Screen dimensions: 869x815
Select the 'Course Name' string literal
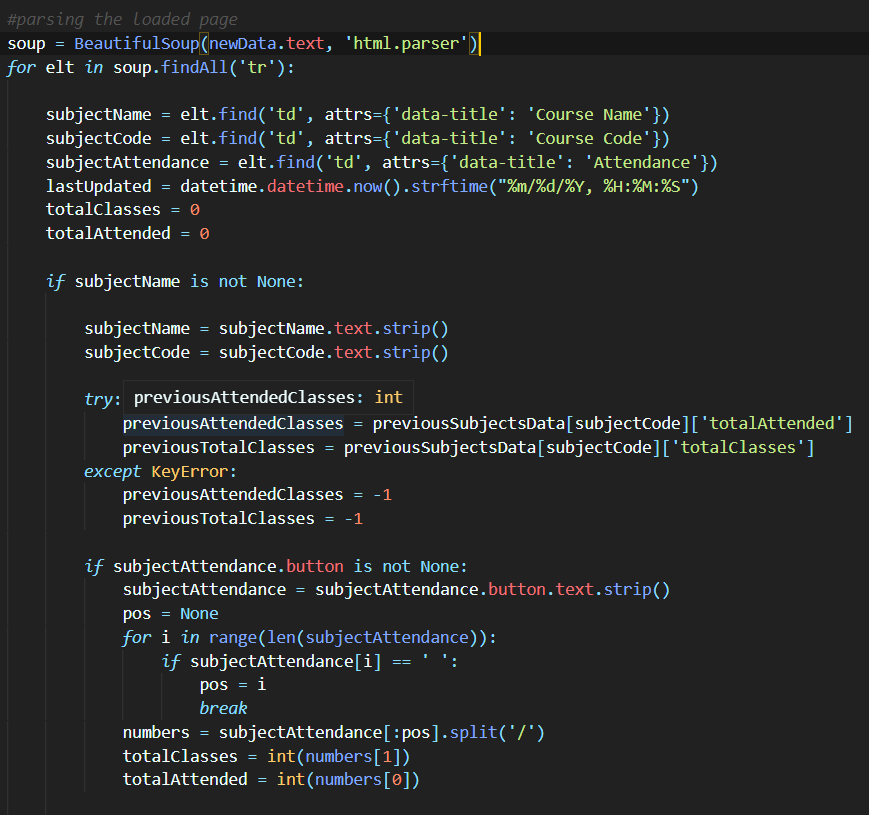(593, 114)
